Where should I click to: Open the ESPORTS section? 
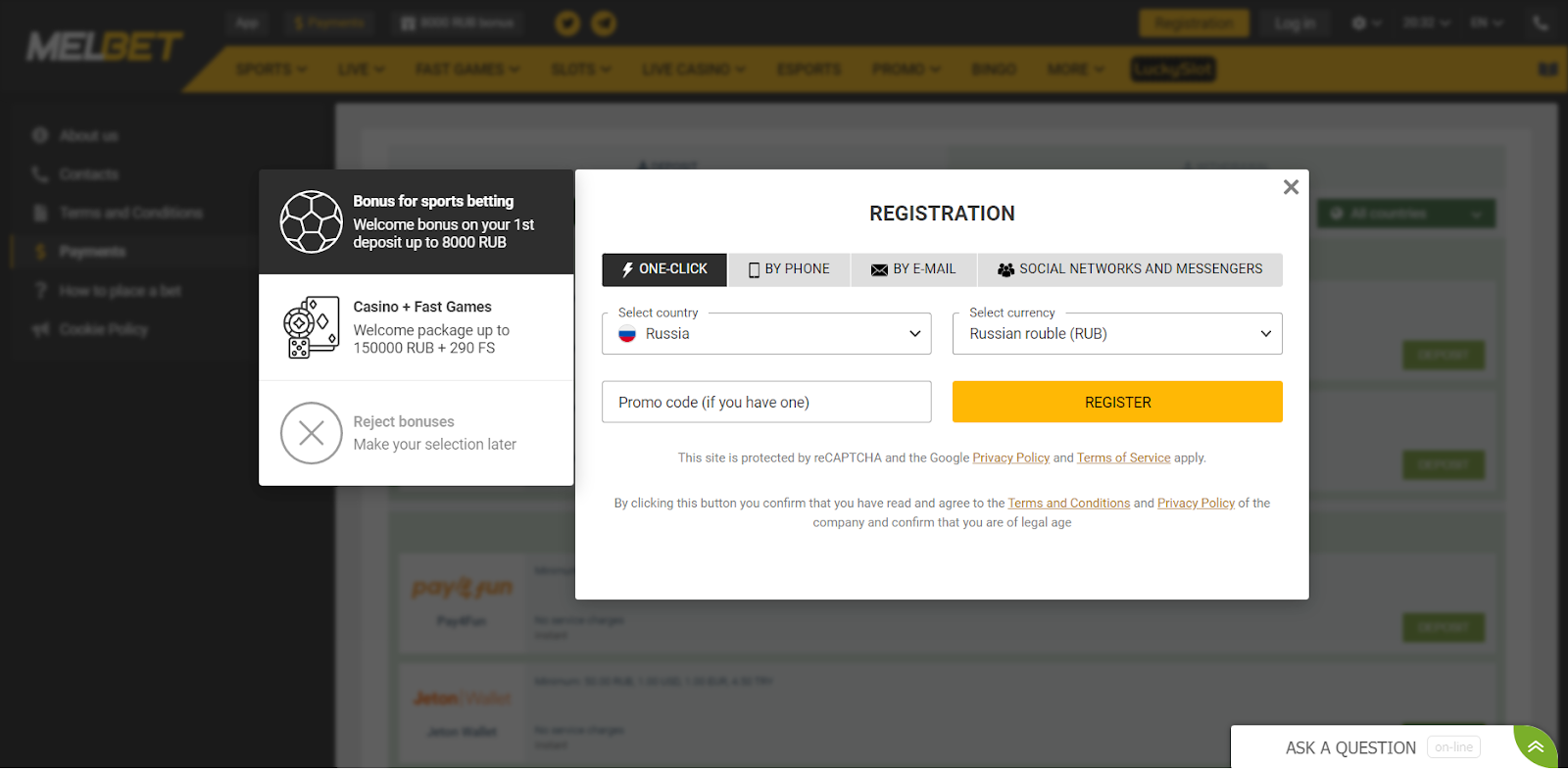click(809, 70)
